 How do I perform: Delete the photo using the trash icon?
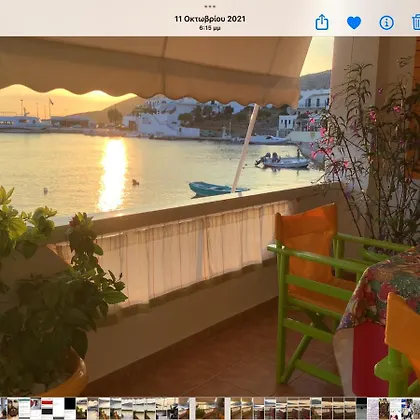pyautogui.click(x=416, y=22)
